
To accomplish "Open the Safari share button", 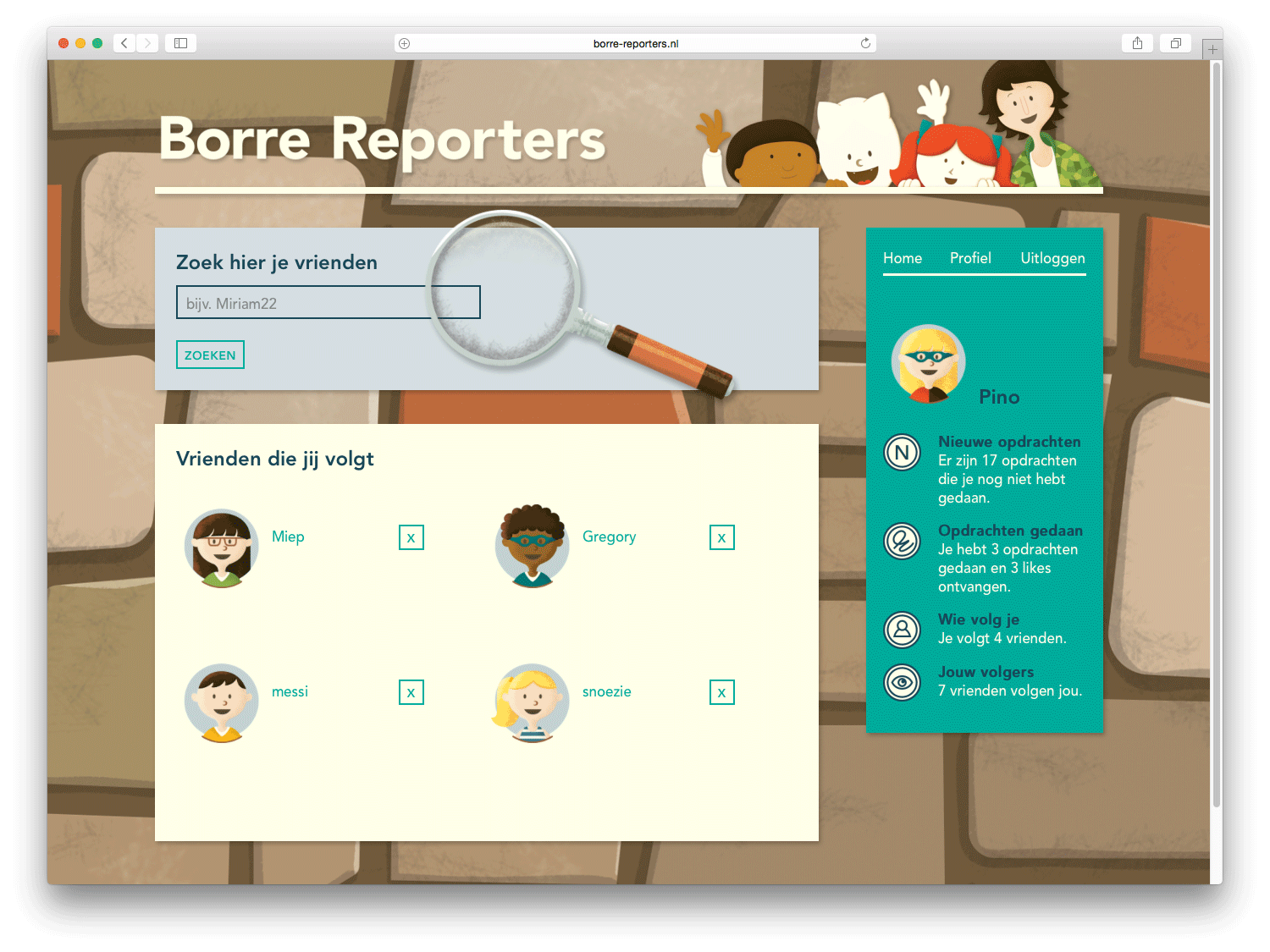I will pos(1137,43).
